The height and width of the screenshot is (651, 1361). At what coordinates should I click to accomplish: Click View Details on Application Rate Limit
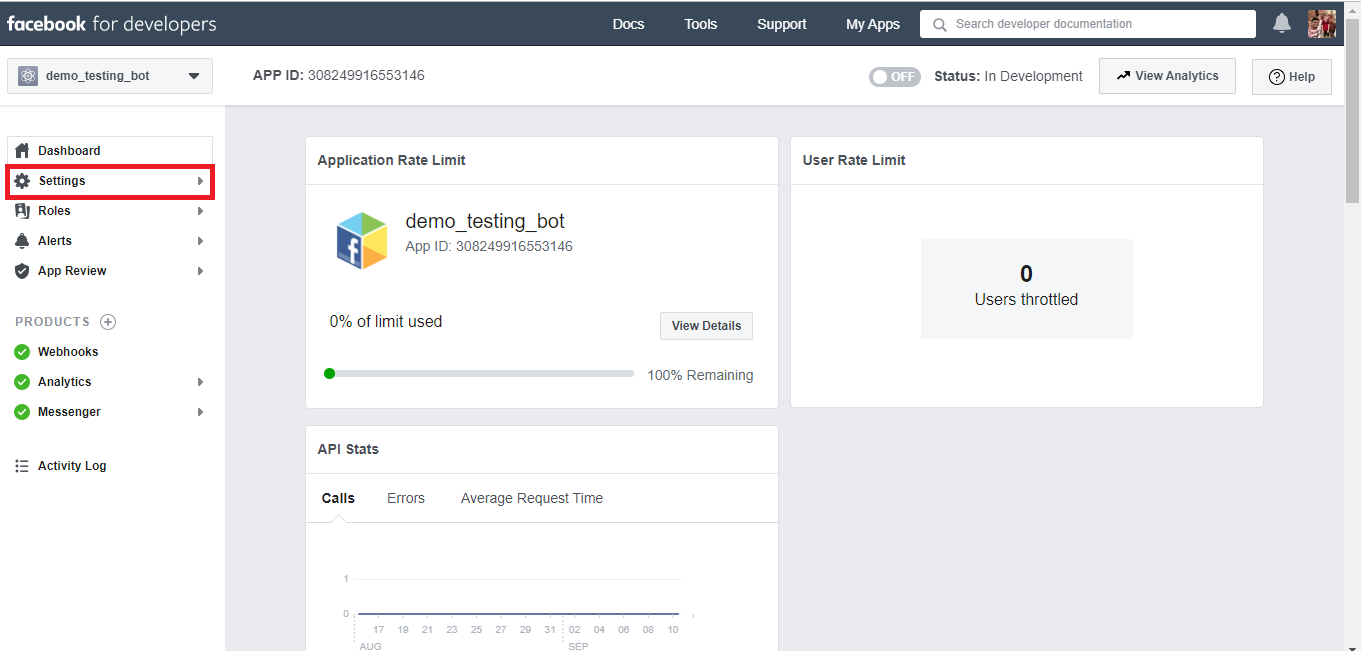(705, 325)
